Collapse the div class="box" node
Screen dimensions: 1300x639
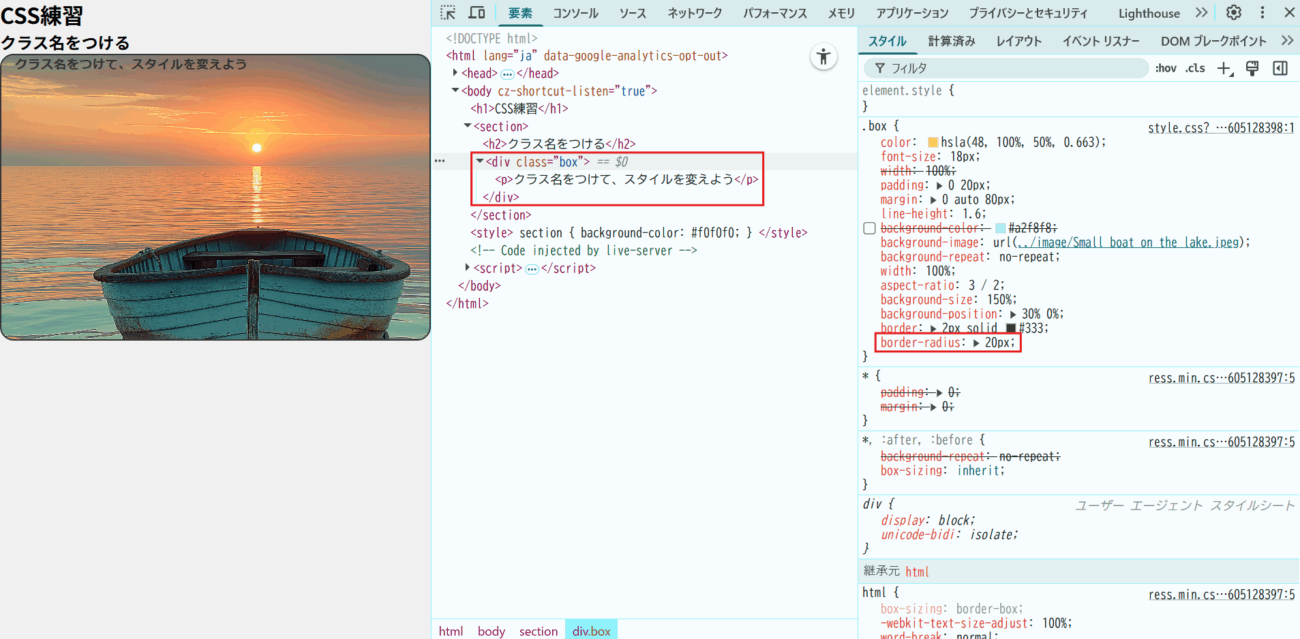click(479, 162)
